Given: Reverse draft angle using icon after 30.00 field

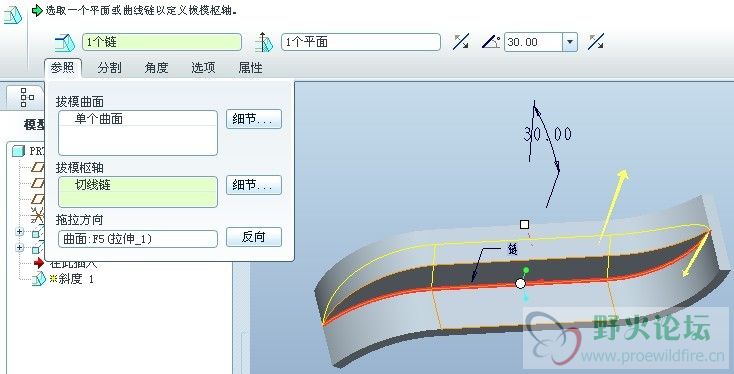Looking at the screenshot, I should 595,42.
